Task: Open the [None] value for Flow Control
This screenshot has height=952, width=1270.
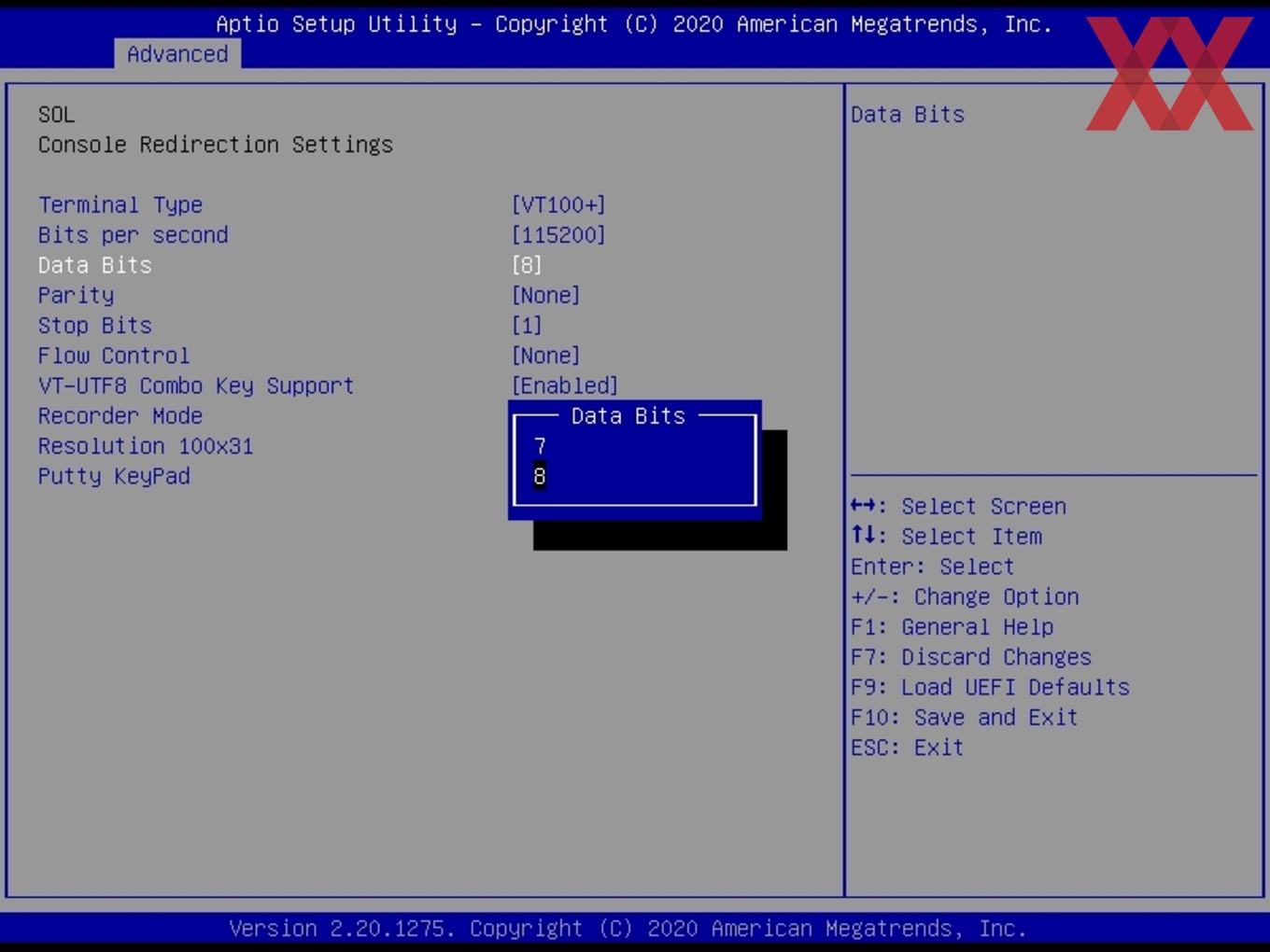Action: point(545,356)
